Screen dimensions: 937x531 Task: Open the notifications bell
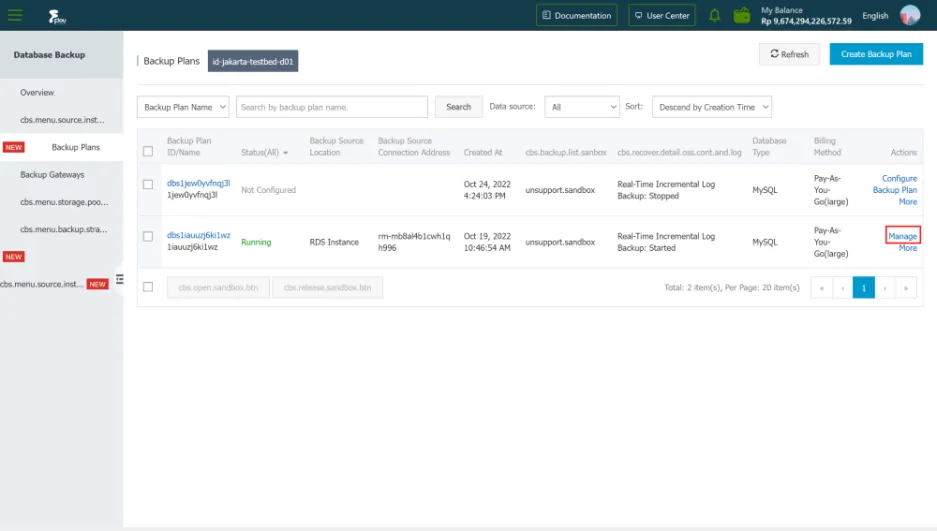tap(714, 15)
